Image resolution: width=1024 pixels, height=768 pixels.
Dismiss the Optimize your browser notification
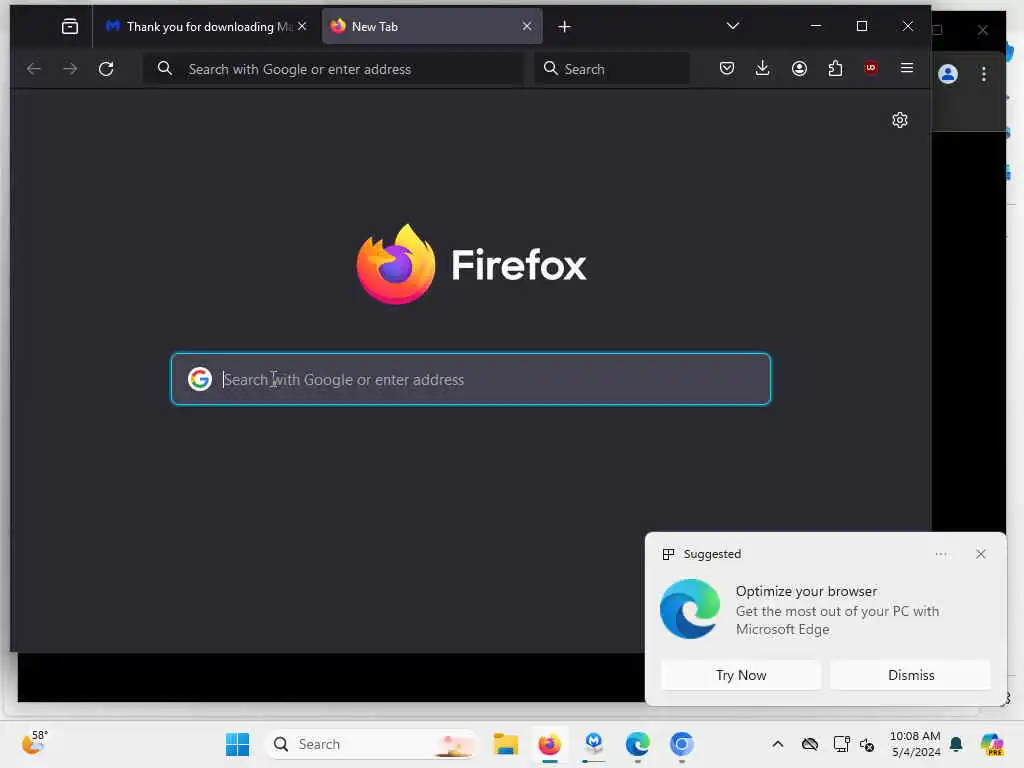(x=910, y=675)
